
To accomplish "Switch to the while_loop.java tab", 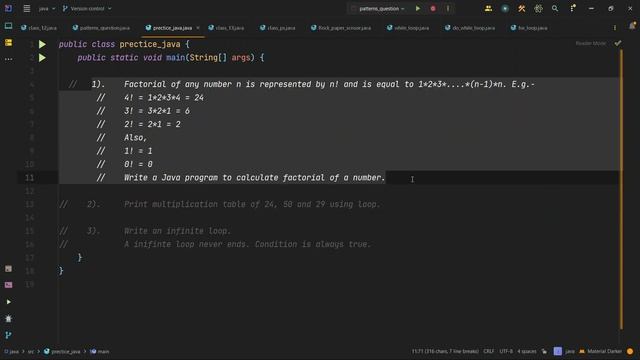I will point(408,28).
